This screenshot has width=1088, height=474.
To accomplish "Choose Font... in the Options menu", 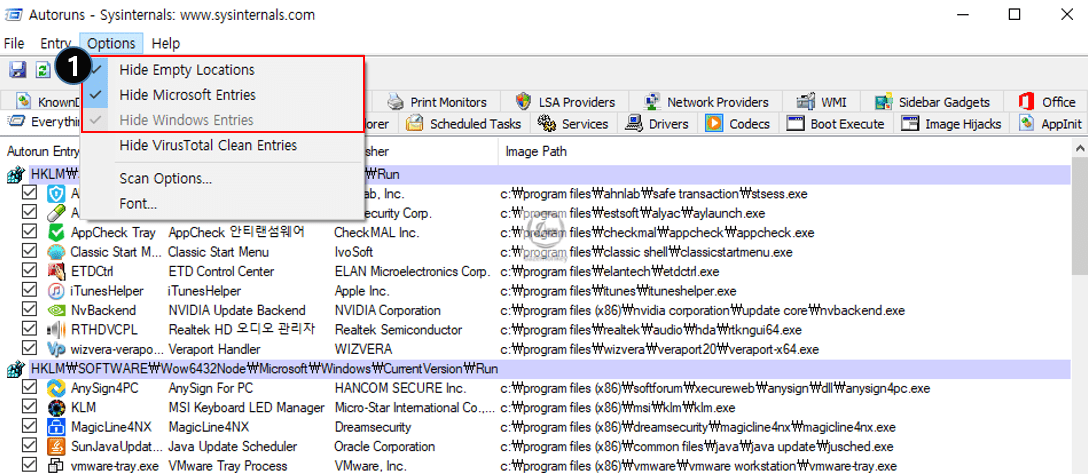I will tap(222, 204).
